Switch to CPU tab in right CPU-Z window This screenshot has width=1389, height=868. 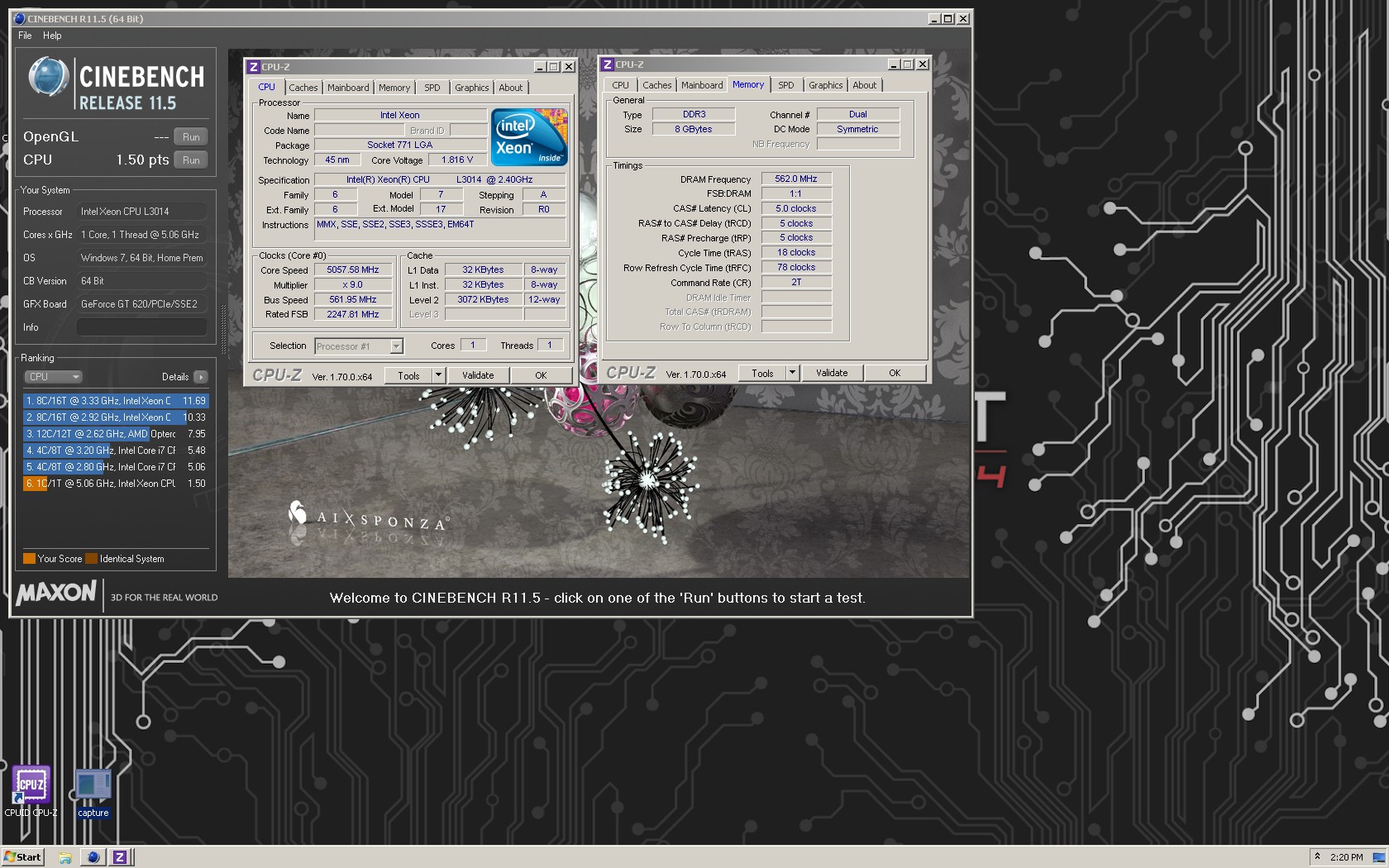621,85
